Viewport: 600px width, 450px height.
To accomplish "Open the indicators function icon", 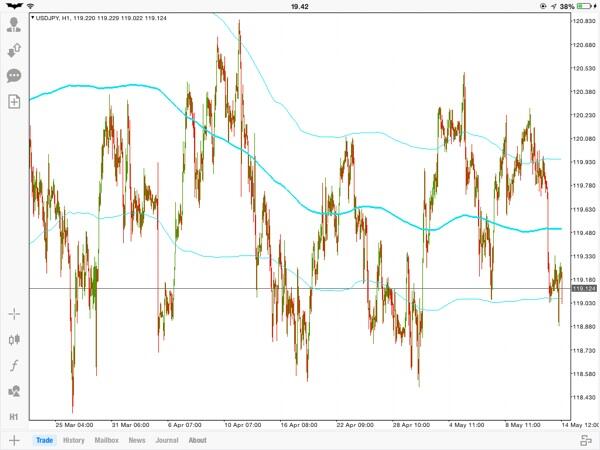I will [x=14, y=365].
